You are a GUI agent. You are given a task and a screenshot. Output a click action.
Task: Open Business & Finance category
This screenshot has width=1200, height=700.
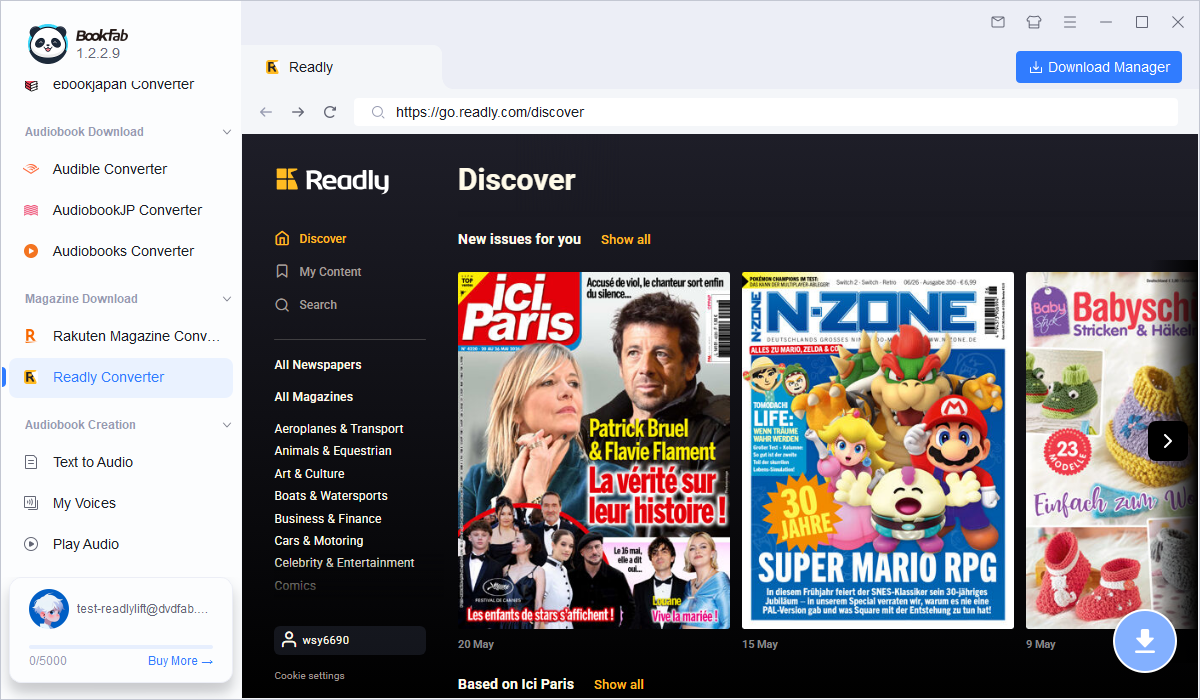coord(328,519)
